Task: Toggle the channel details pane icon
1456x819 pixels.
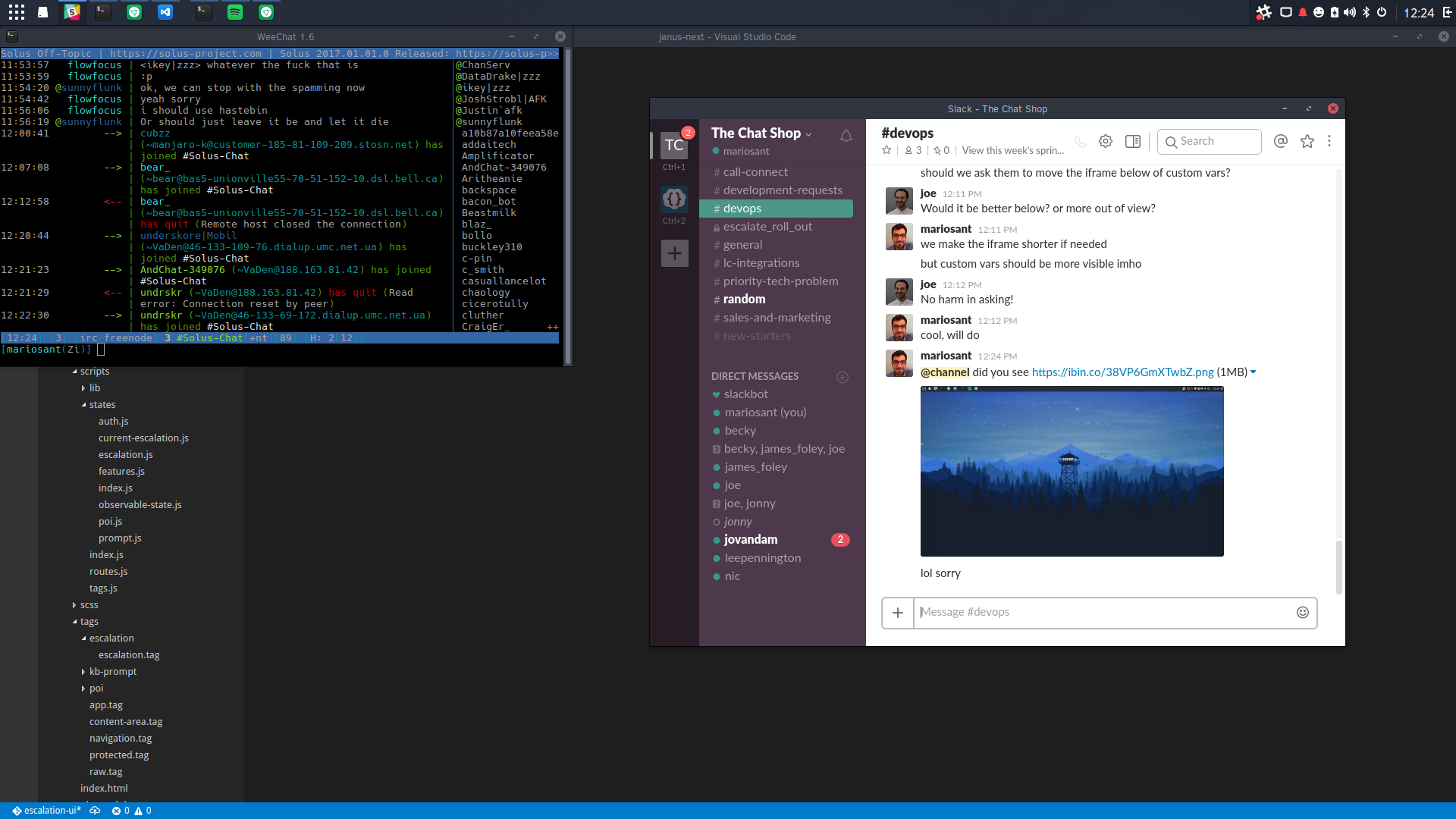Action: coord(1133,141)
